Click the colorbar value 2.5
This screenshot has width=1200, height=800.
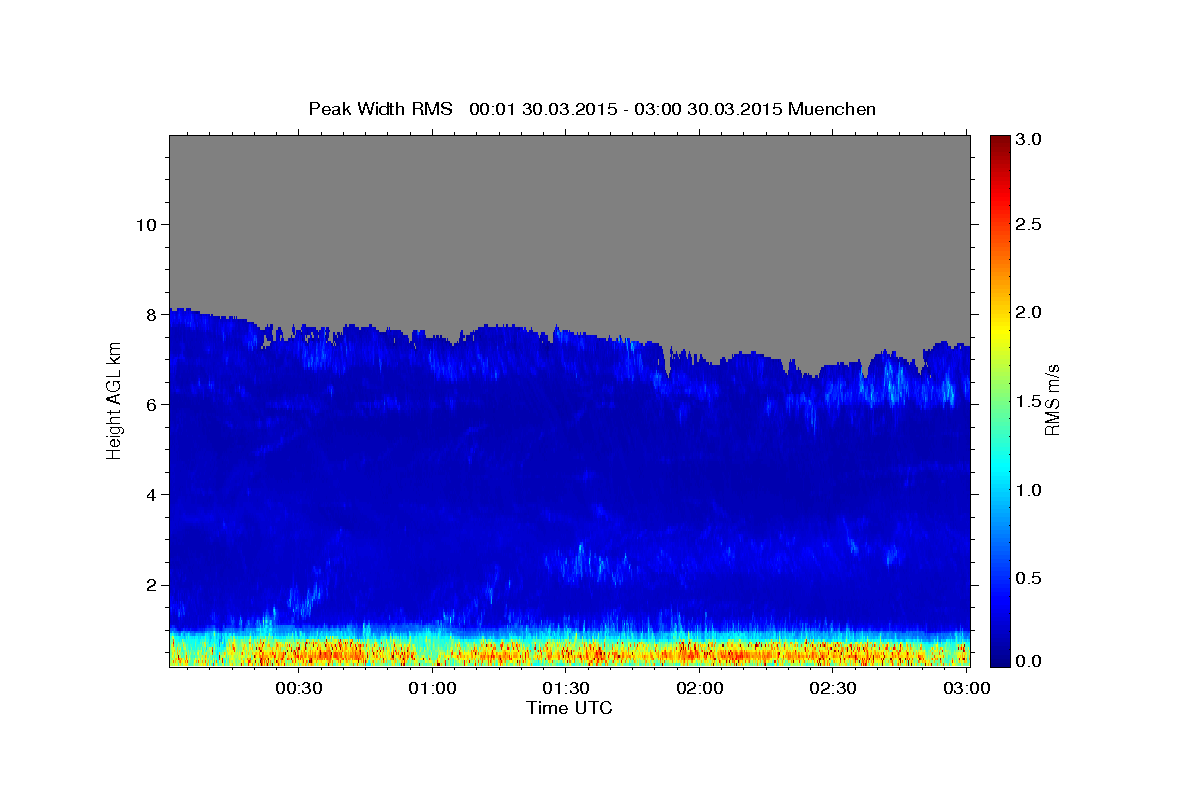point(1030,224)
